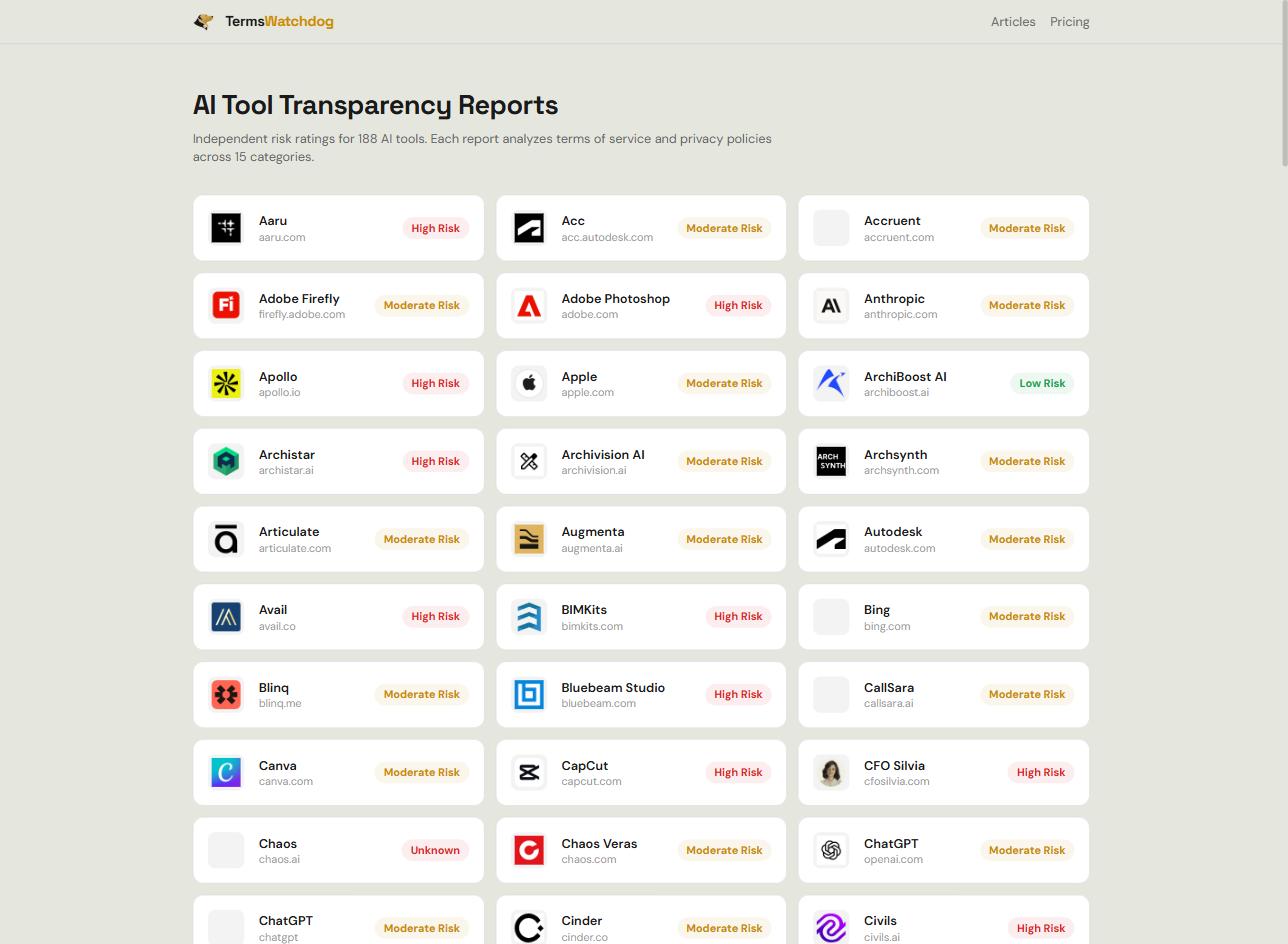The image size is (1288, 944).
Task: Open the Articles page
Action: (x=1013, y=22)
